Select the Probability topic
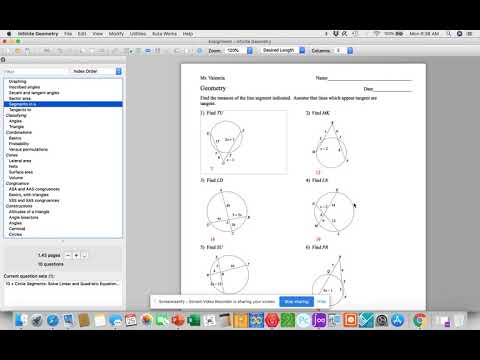Image resolution: width=480 pixels, height=360 pixels. coord(19,144)
